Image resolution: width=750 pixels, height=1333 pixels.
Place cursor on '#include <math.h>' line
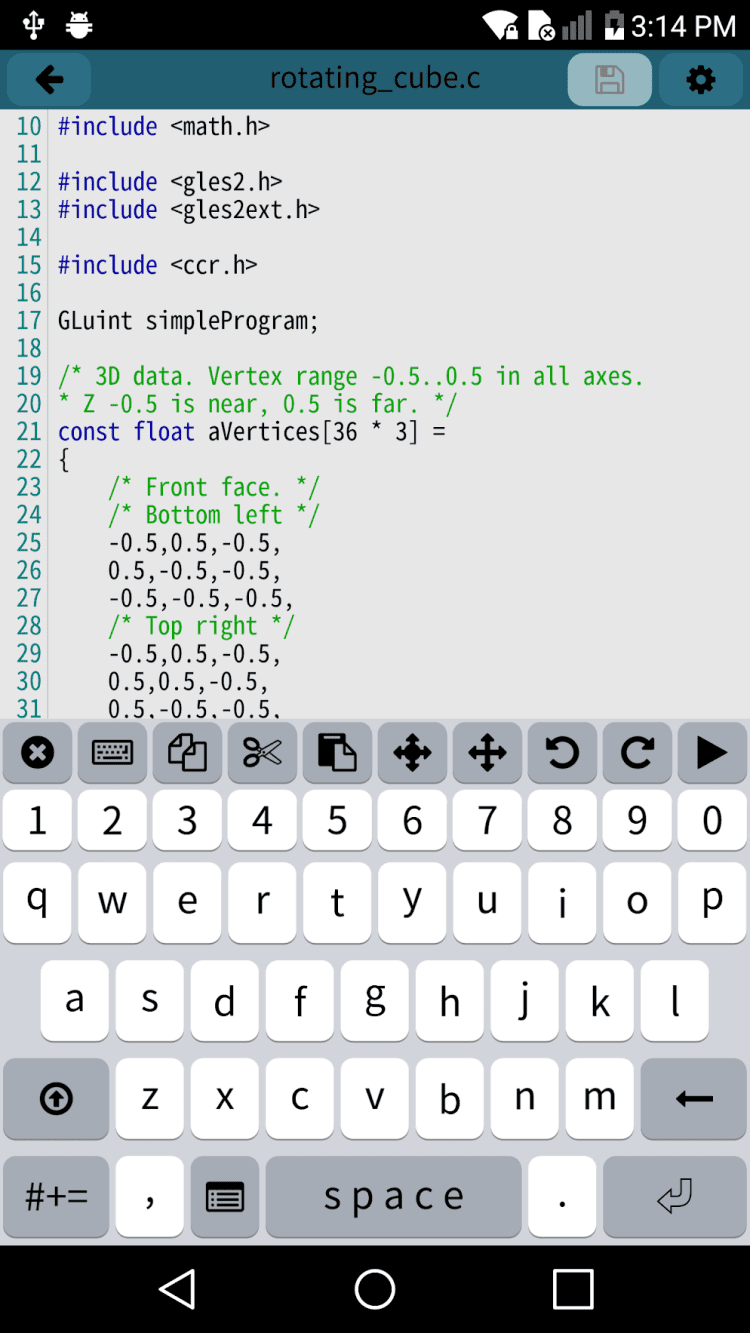(163, 126)
